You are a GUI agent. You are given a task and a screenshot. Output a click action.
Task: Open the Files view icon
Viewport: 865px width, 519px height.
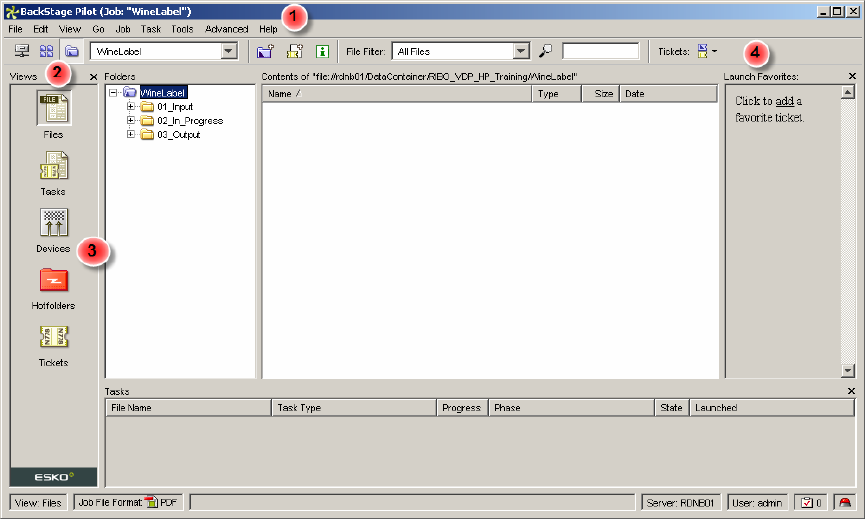[x=54, y=108]
